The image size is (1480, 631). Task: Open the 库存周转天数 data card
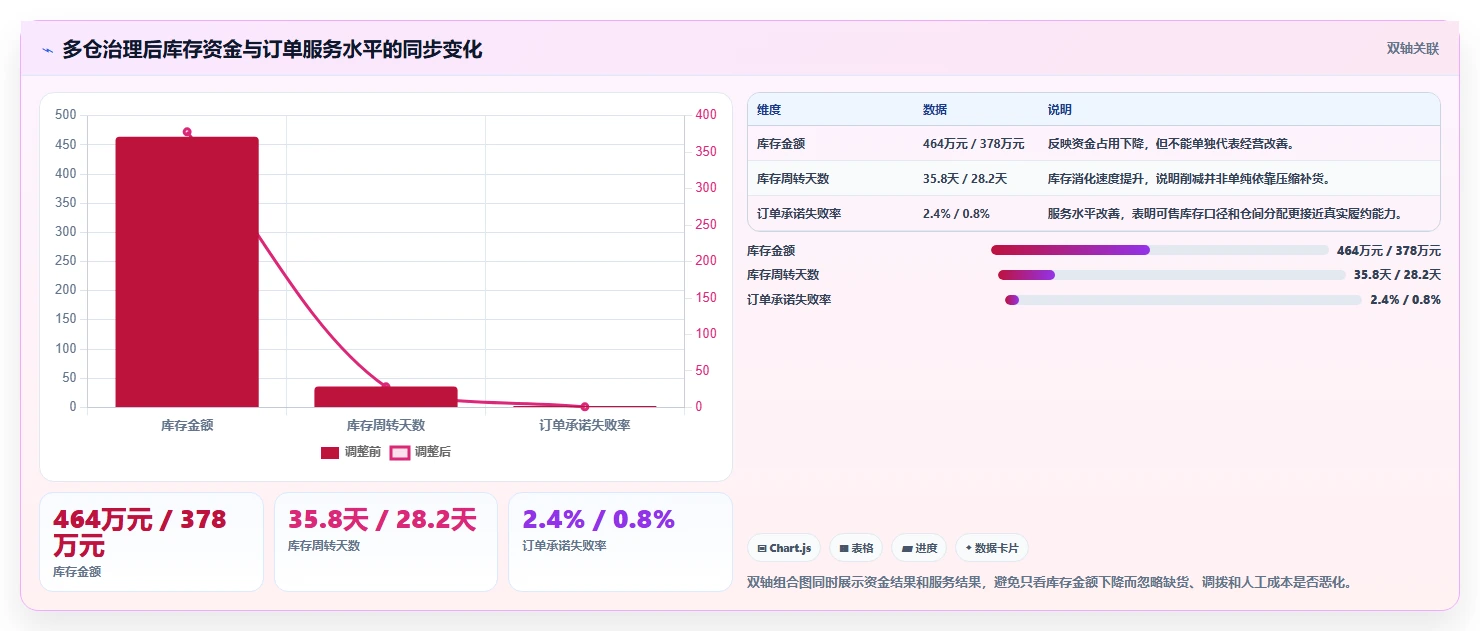click(x=386, y=542)
